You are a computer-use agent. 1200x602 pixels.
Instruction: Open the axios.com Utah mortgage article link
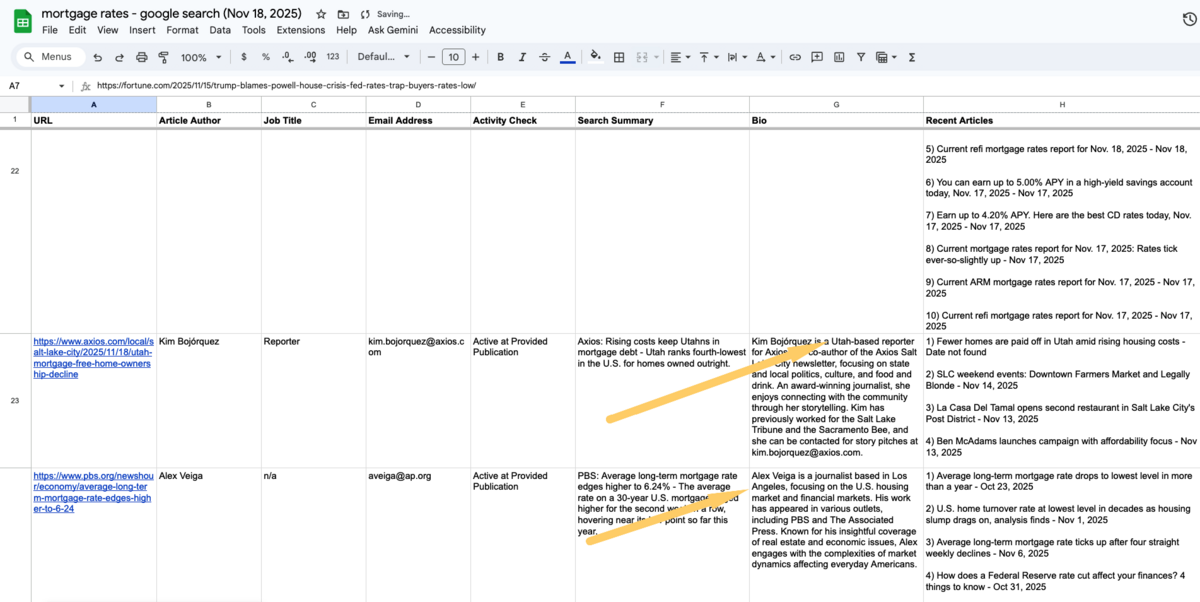click(x=92, y=357)
